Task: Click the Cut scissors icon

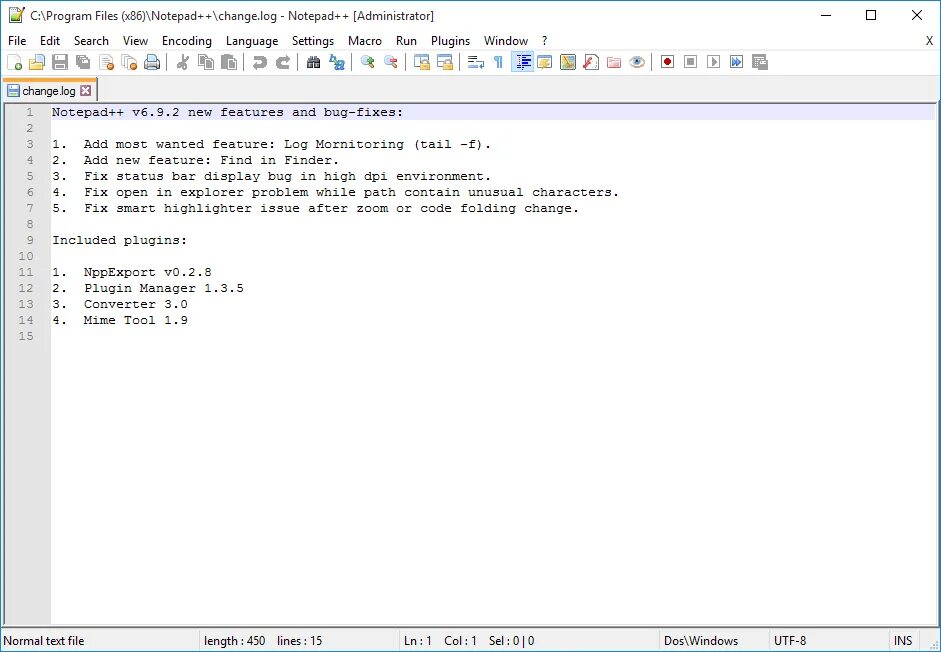Action: (x=182, y=62)
